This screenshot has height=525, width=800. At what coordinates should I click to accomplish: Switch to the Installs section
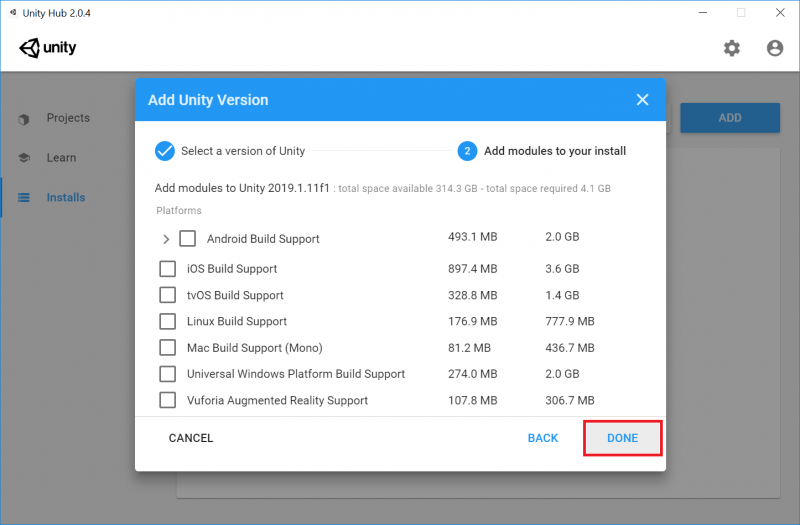click(x=66, y=197)
